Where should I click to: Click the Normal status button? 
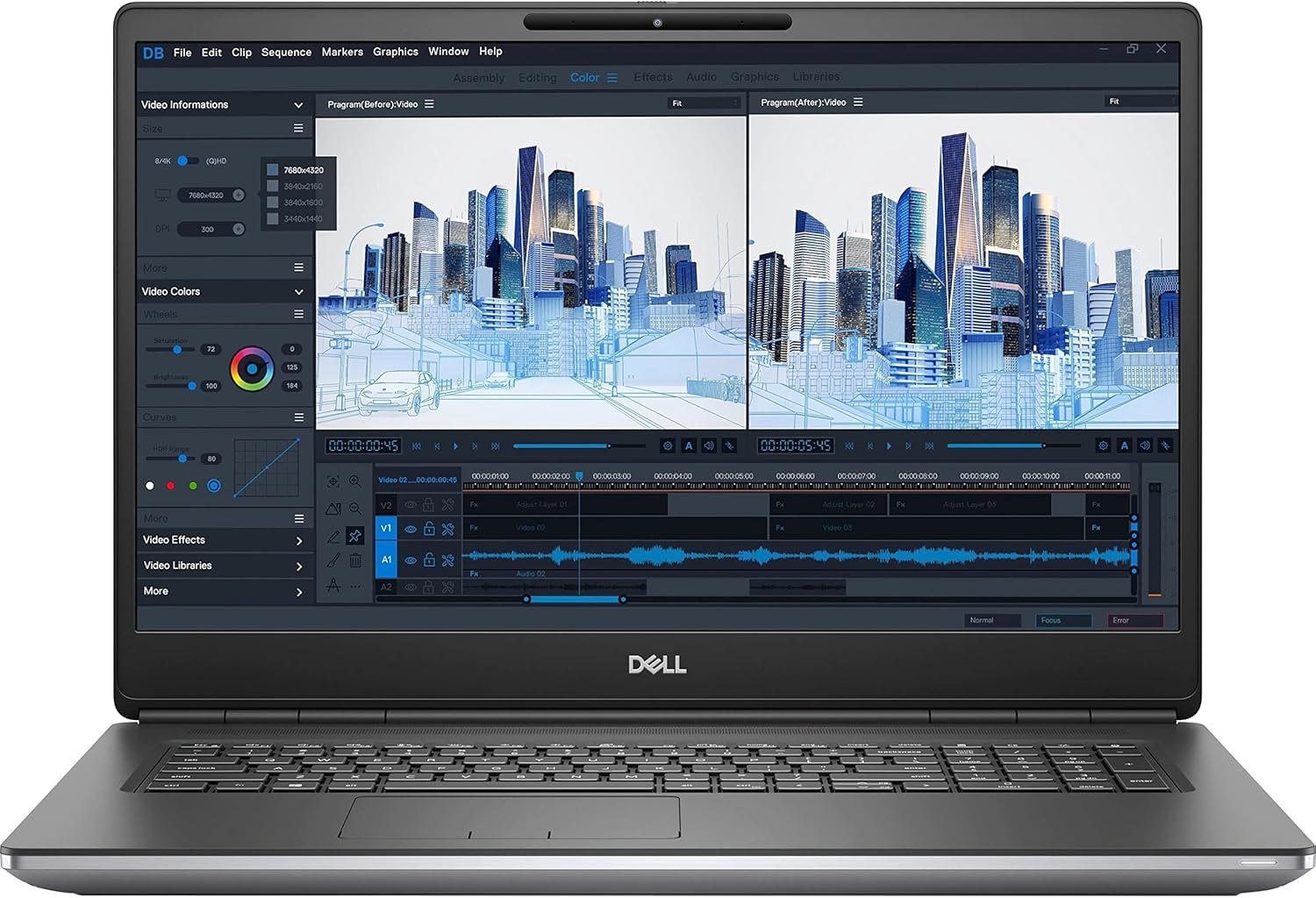992,620
